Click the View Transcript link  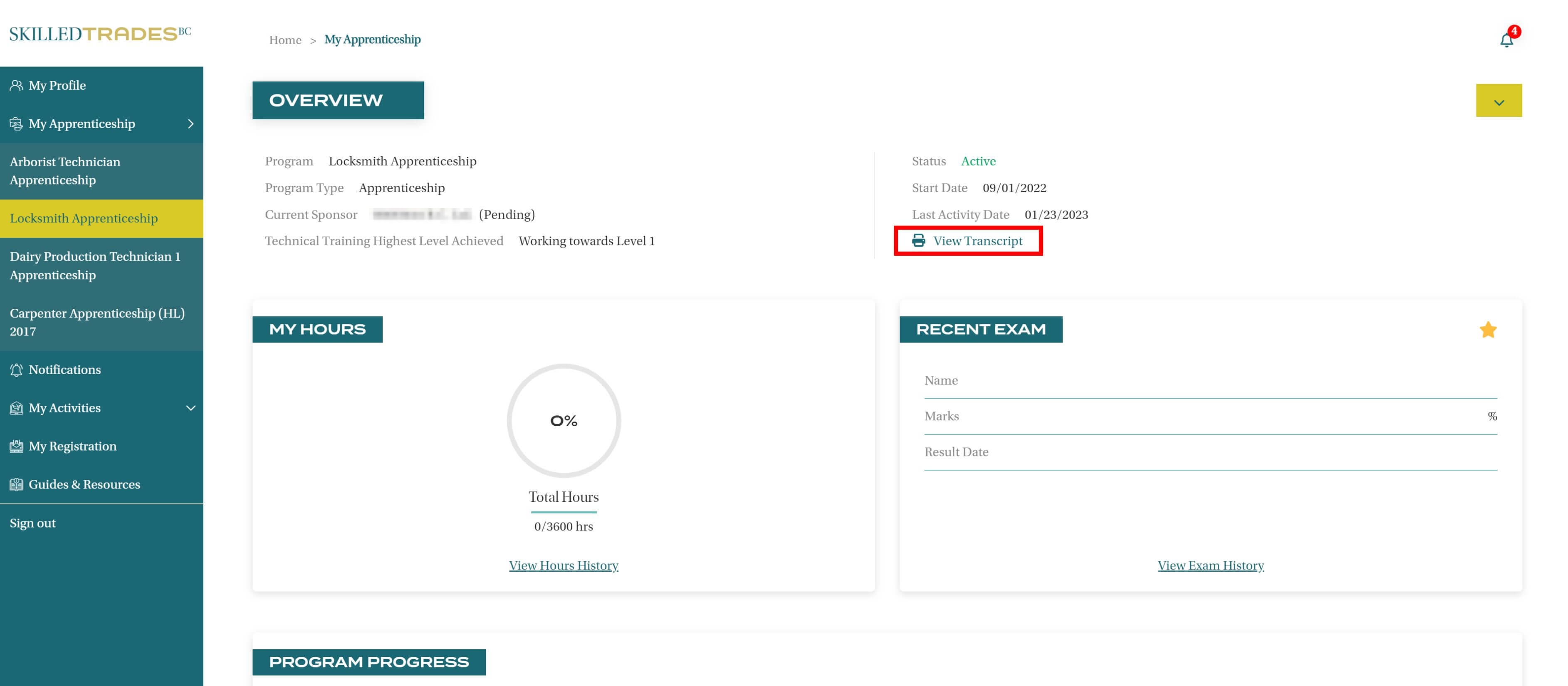(977, 241)
